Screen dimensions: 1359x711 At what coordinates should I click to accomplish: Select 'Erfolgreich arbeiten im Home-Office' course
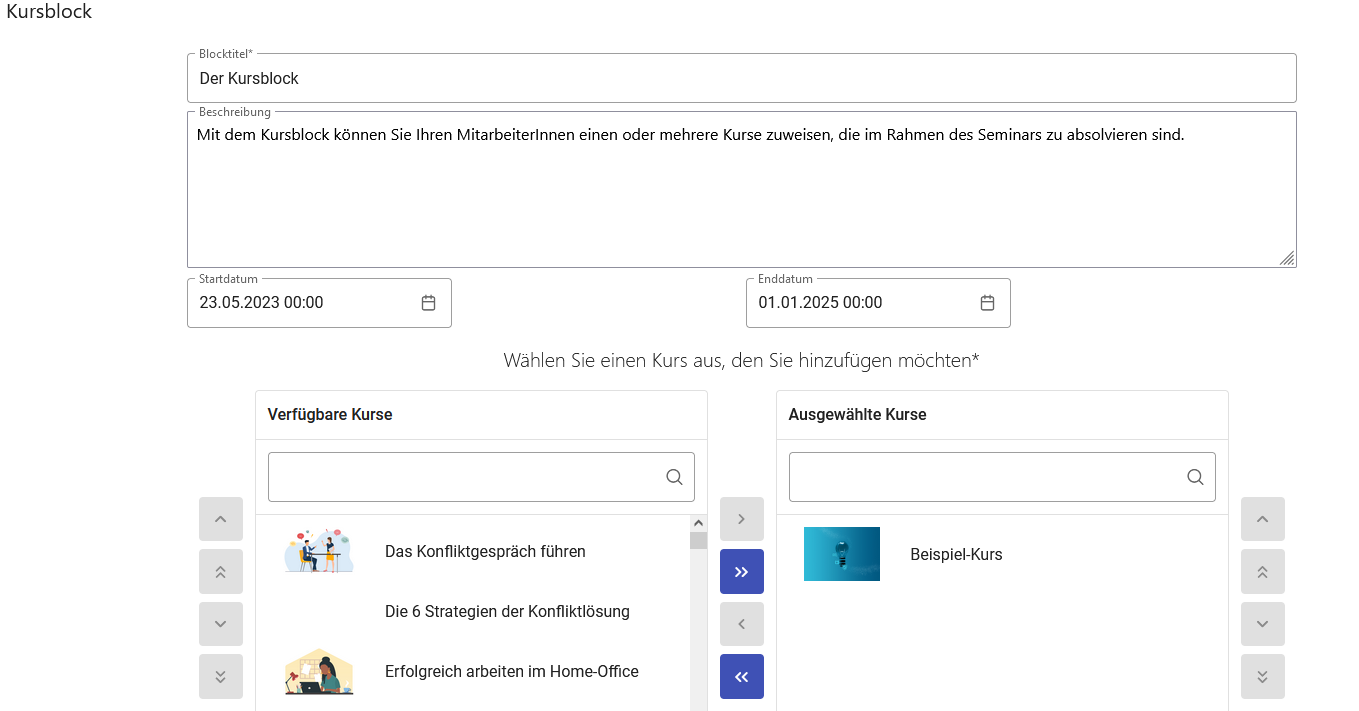(x=511, y=672)
